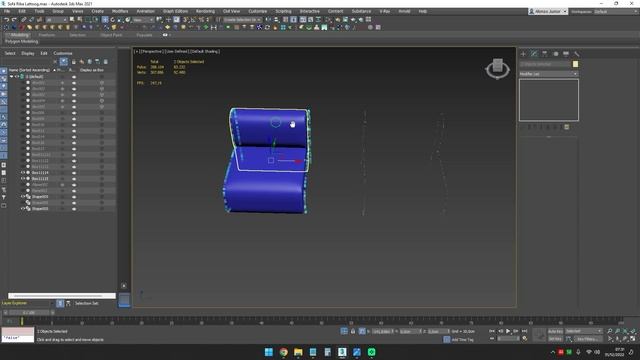Viewport: 640px width, 360px height.
Task: Toggle visibility eye of Box11115
Action: (x=23, y=178)
